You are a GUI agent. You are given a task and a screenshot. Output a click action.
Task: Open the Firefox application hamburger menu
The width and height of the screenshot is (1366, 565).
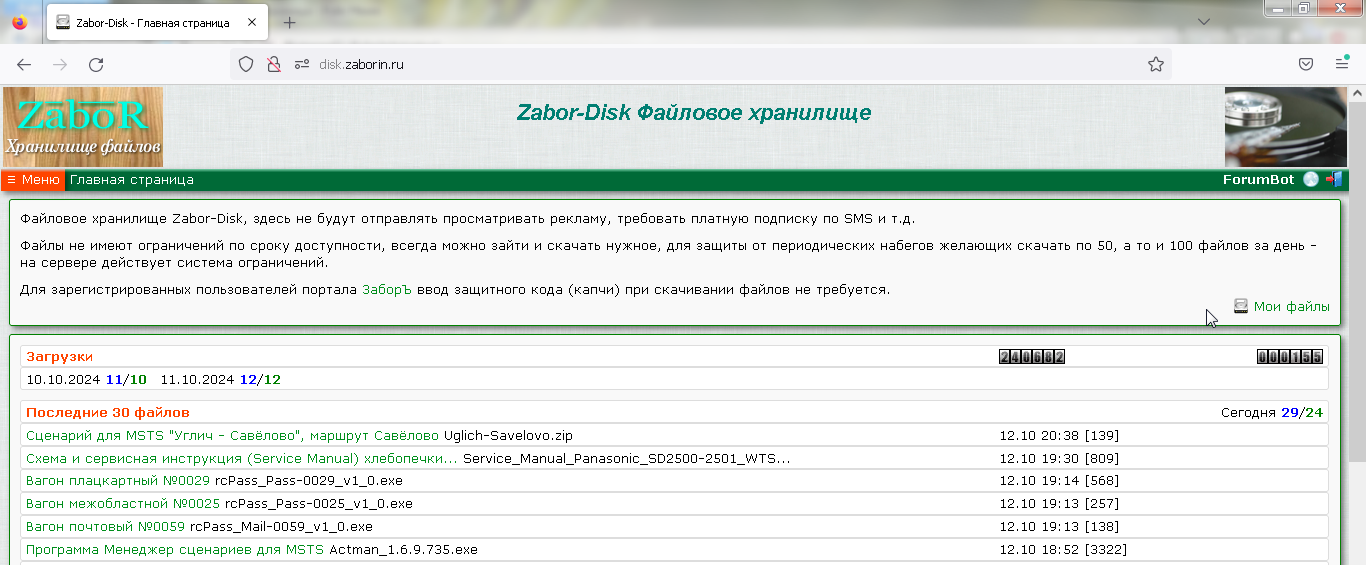point(1342,64)
